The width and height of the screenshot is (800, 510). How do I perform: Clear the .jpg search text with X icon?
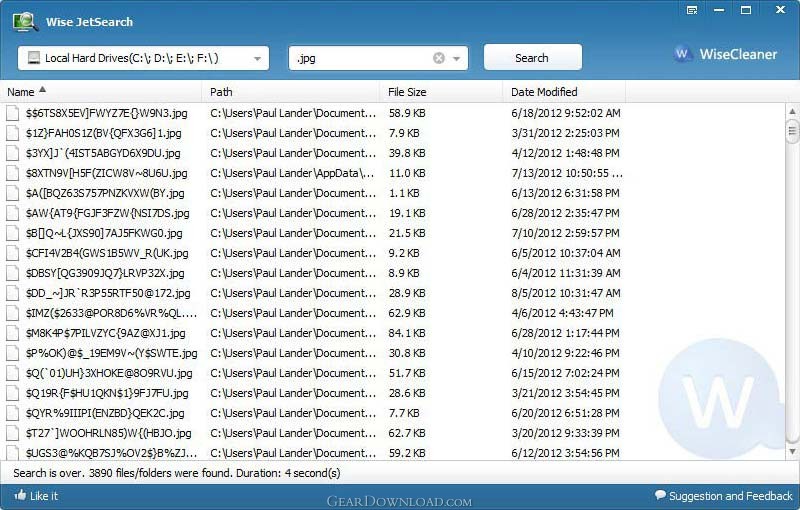coord(438,58)
